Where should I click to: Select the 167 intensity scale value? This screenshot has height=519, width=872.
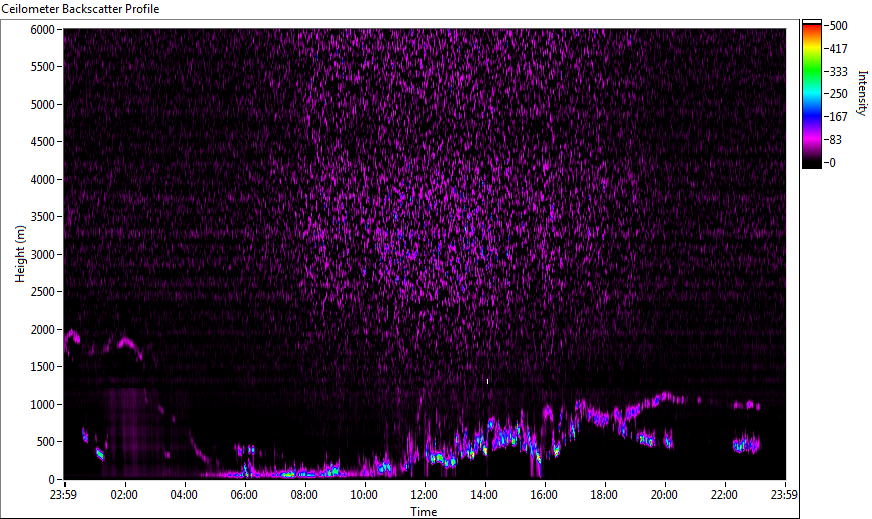click(838, 117)
